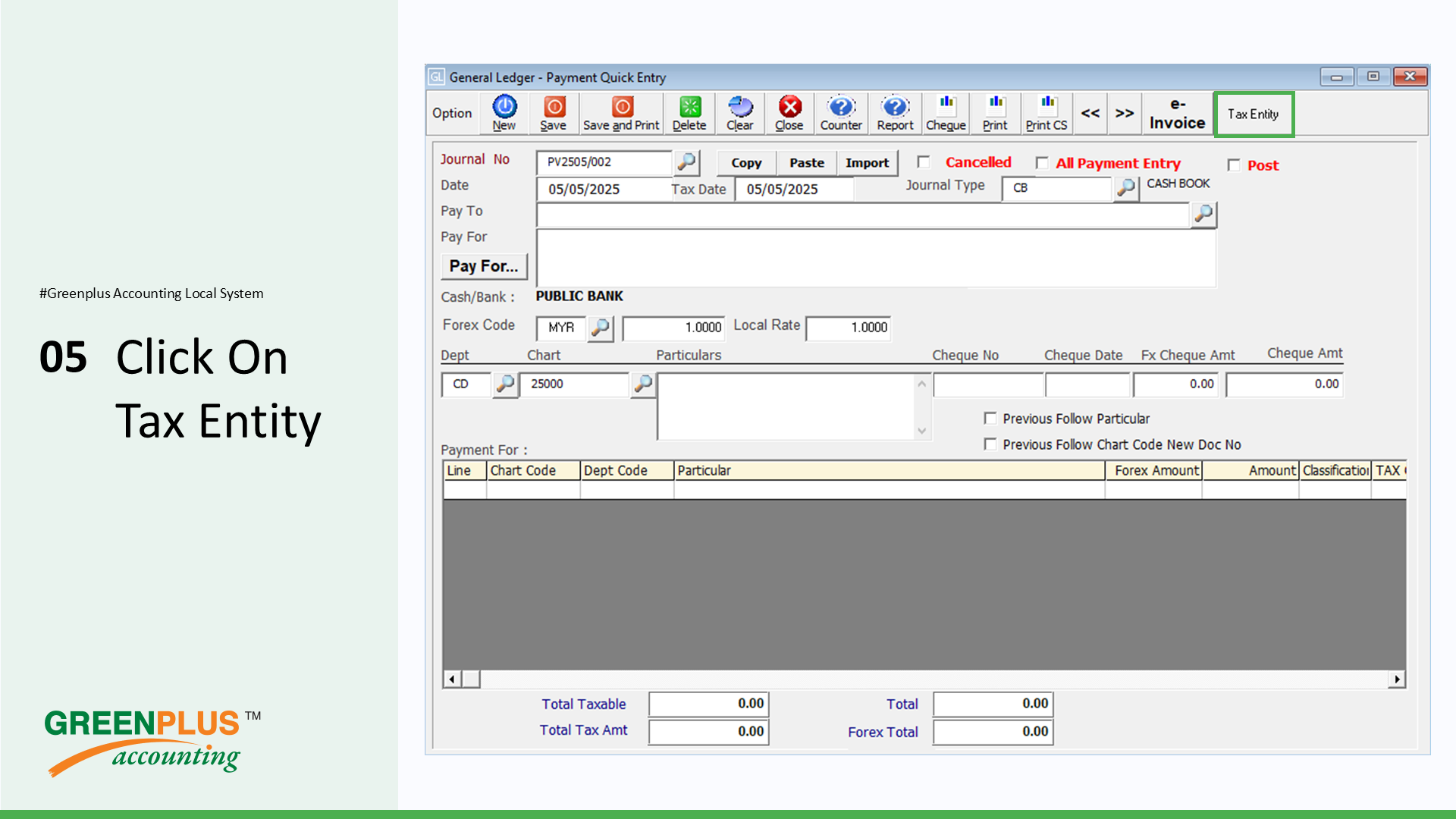Click the Tax Entity toolbar button
The image size is (1456, 819).
tap(1254, 115)
